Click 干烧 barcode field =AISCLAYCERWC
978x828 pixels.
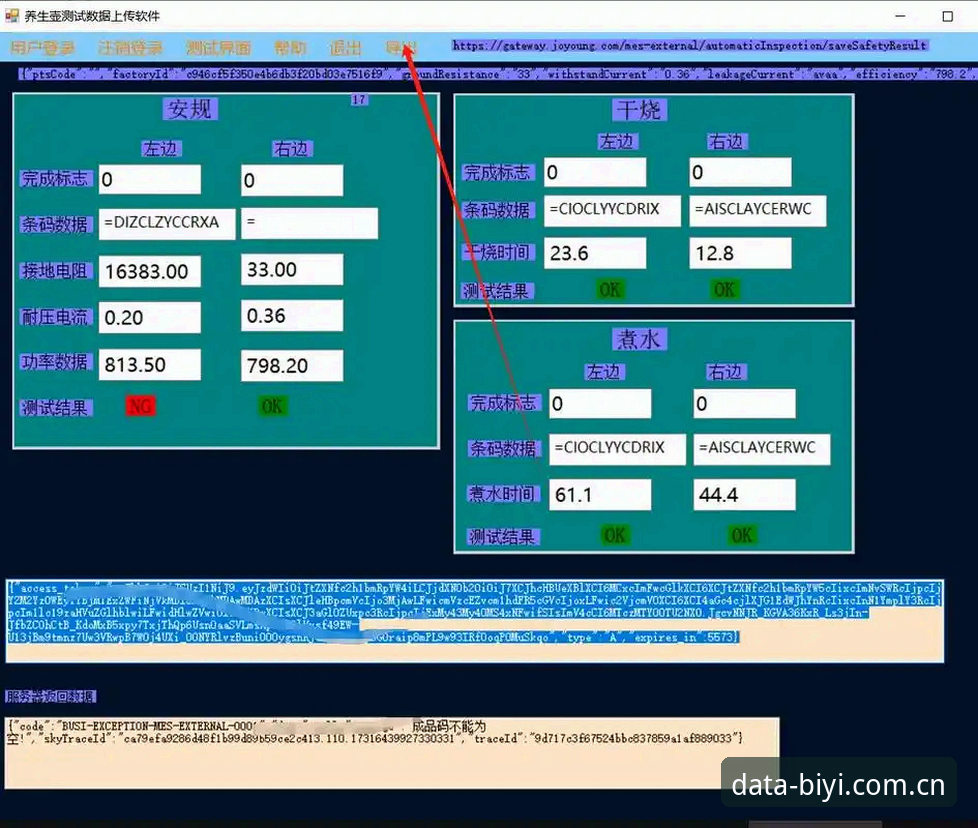click(758, 210)
